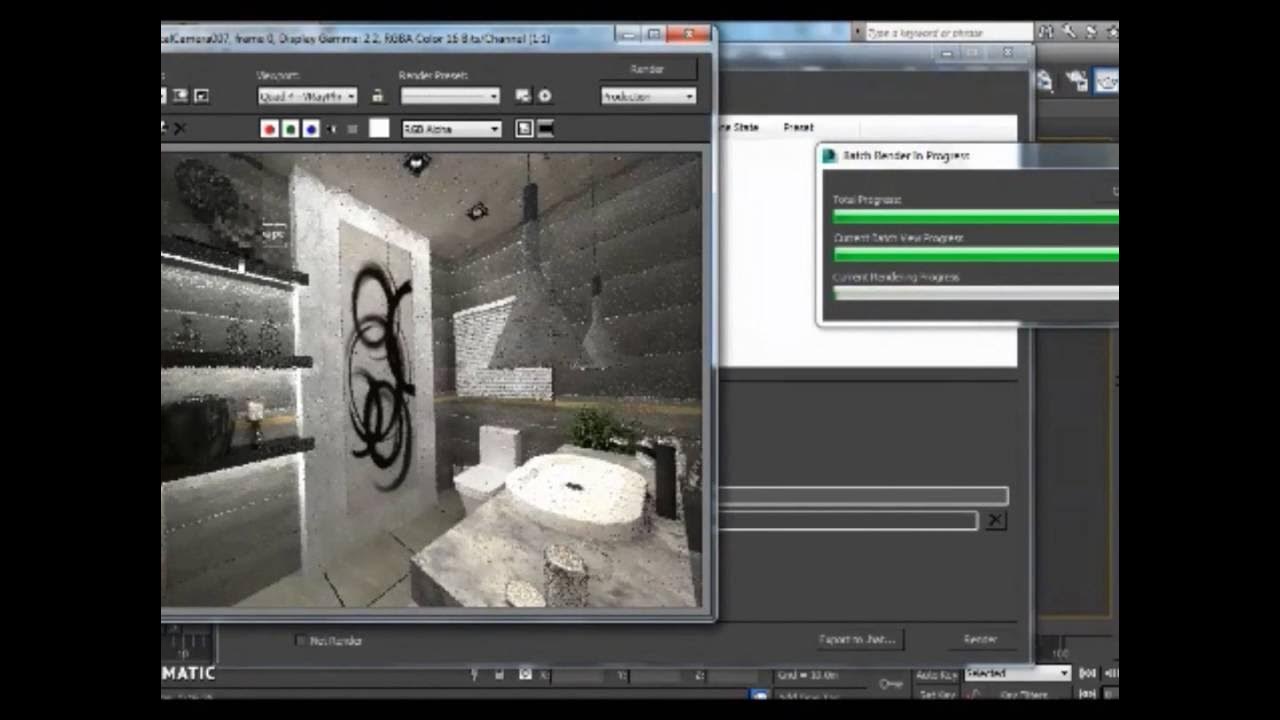Toggle display alpha channel icon

point(332,129)
